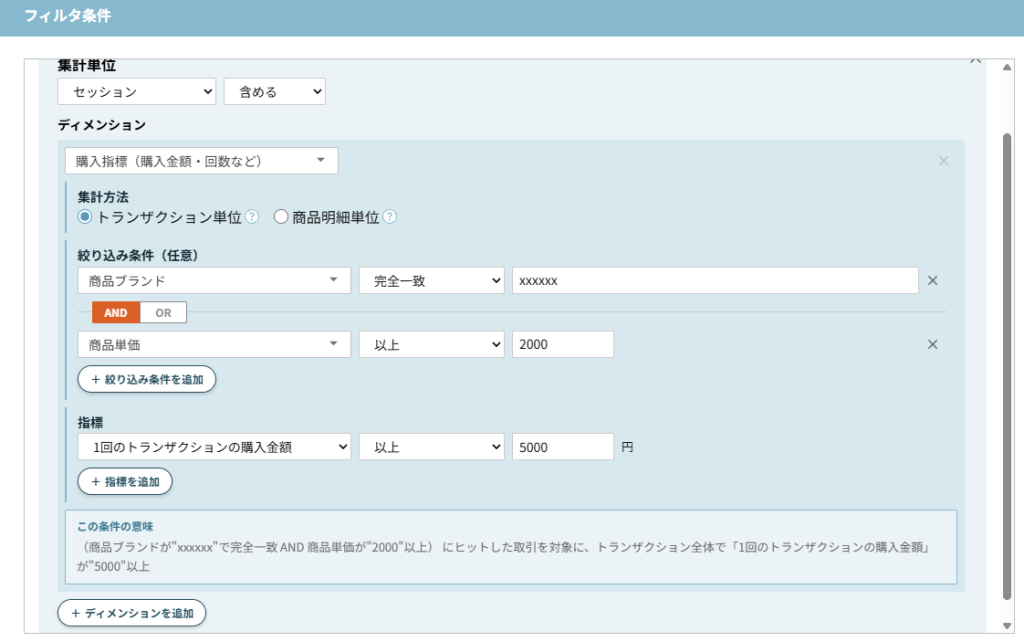Click scrollbar up arrow
Screen dimensions: 1024x642
click(1007, 67)
